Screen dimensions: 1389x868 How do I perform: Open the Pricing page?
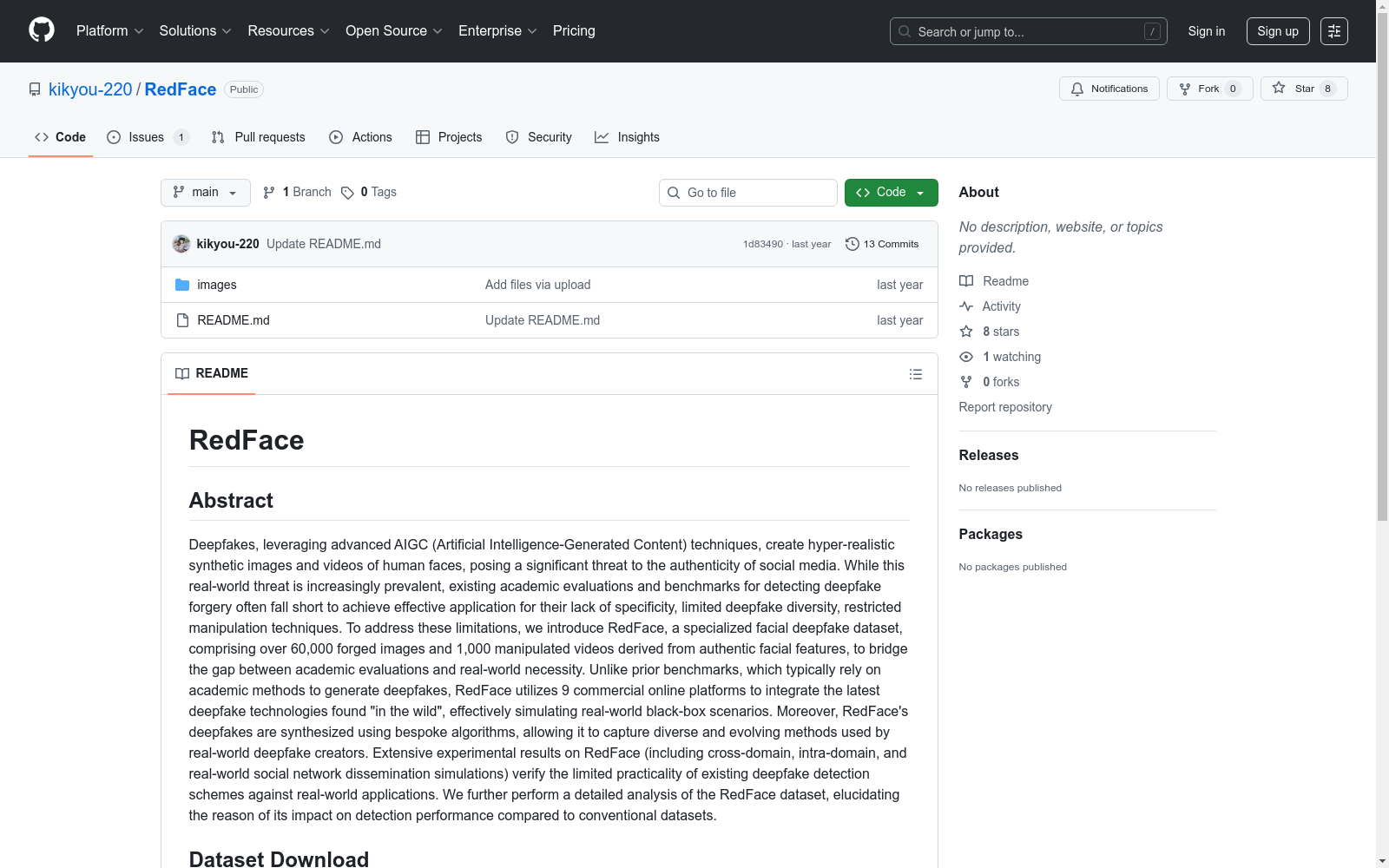[574, 30]
